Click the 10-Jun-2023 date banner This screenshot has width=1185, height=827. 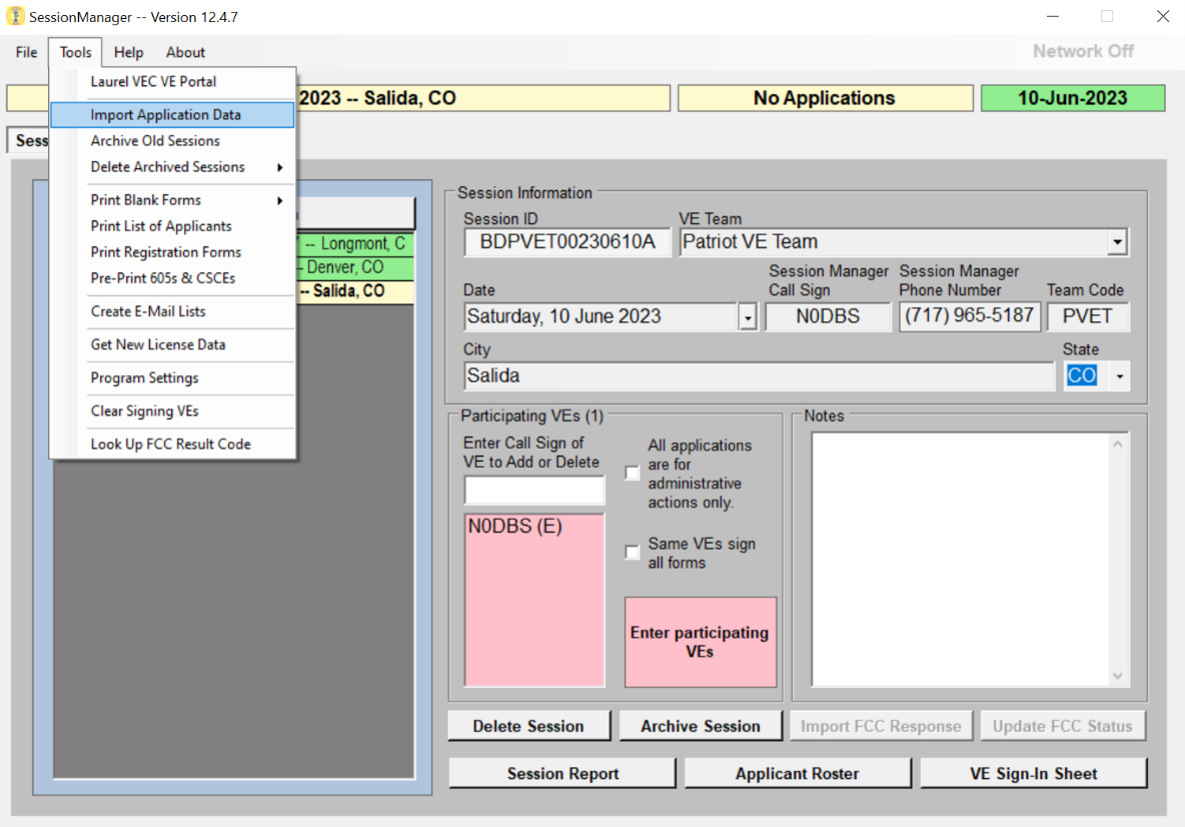1072,98
